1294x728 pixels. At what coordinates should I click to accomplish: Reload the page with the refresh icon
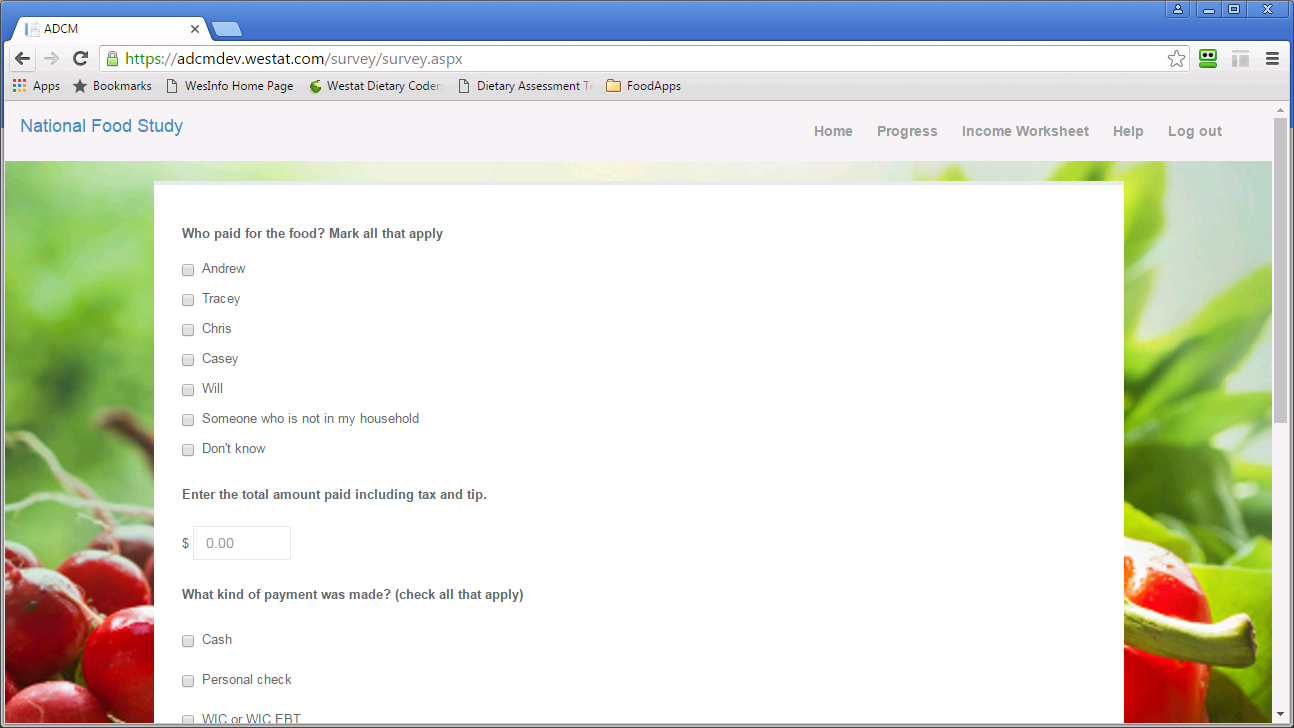[x=81, y=59]
